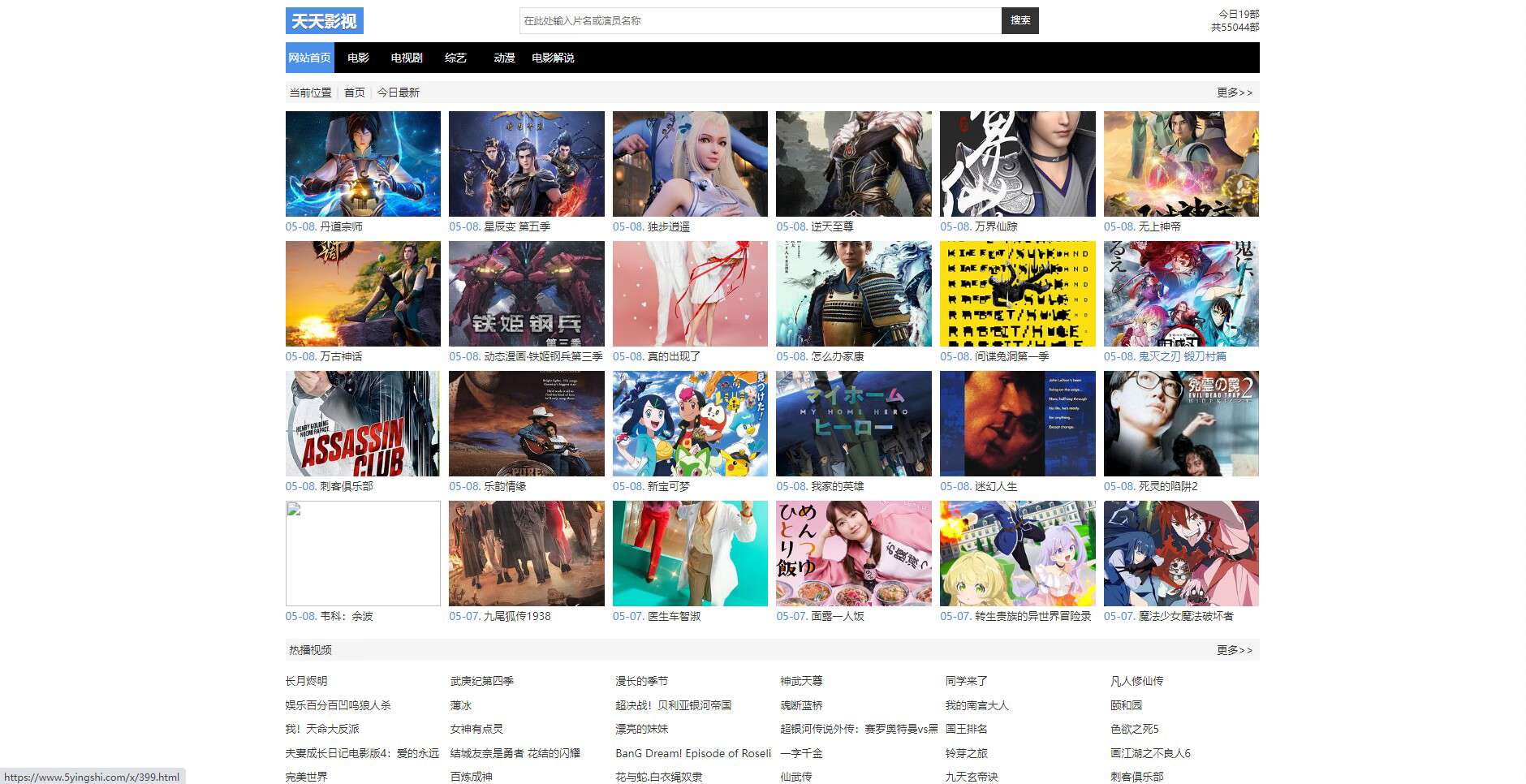Open 我！天命大反派 link
Screen dimensions: 1526x784
(322, 729)
